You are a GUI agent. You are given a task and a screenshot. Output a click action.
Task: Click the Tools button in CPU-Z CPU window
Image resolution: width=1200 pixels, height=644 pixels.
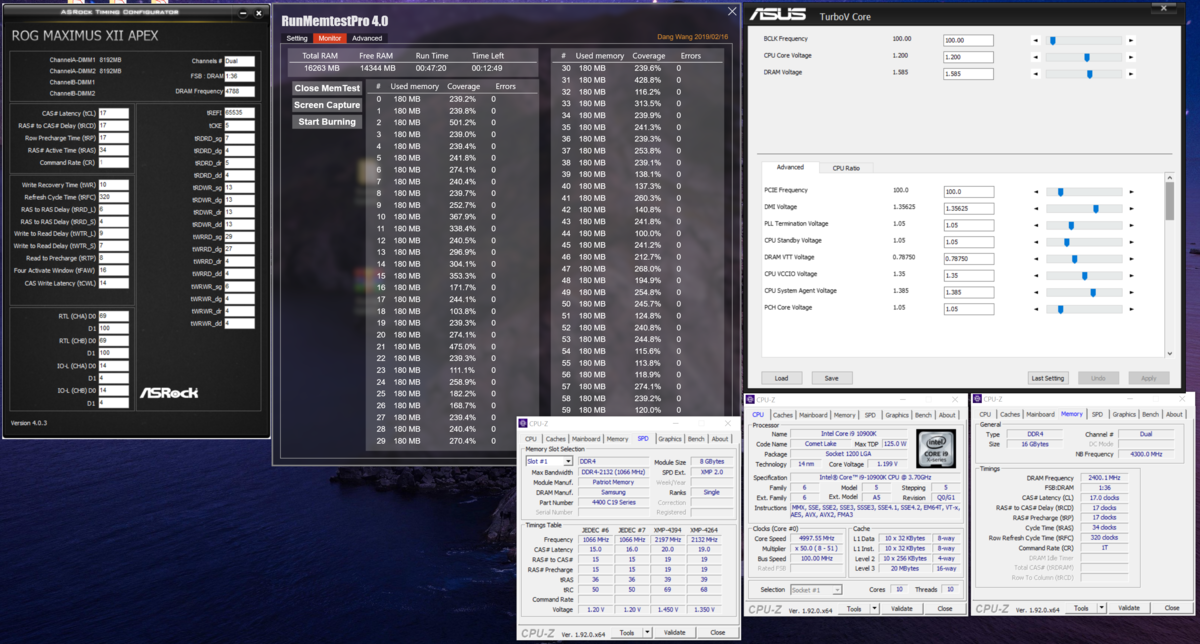854,608
